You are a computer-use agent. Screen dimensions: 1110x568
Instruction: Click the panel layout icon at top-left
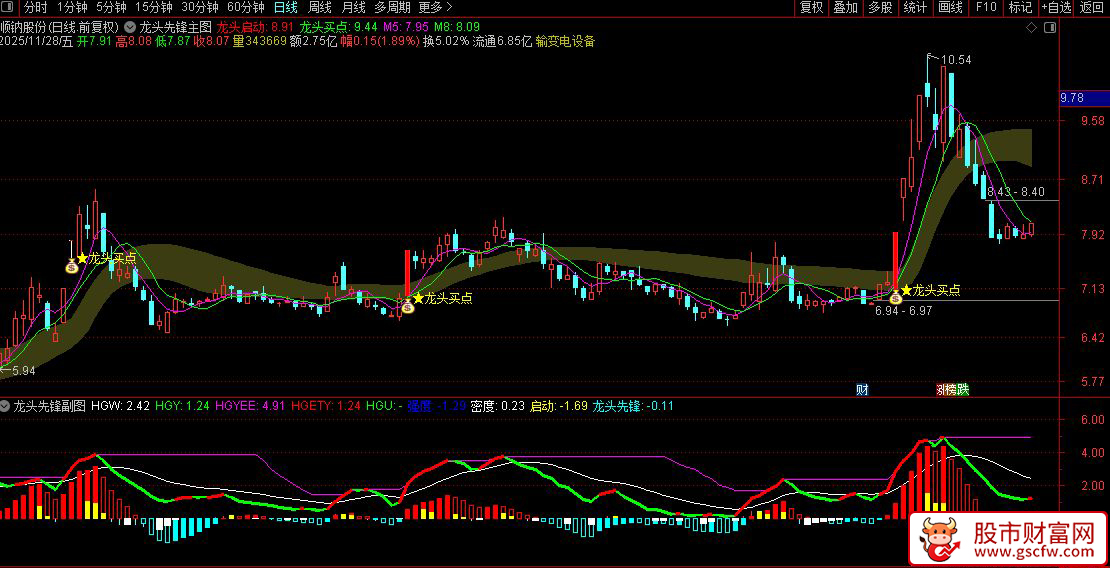tap(10, 7)
